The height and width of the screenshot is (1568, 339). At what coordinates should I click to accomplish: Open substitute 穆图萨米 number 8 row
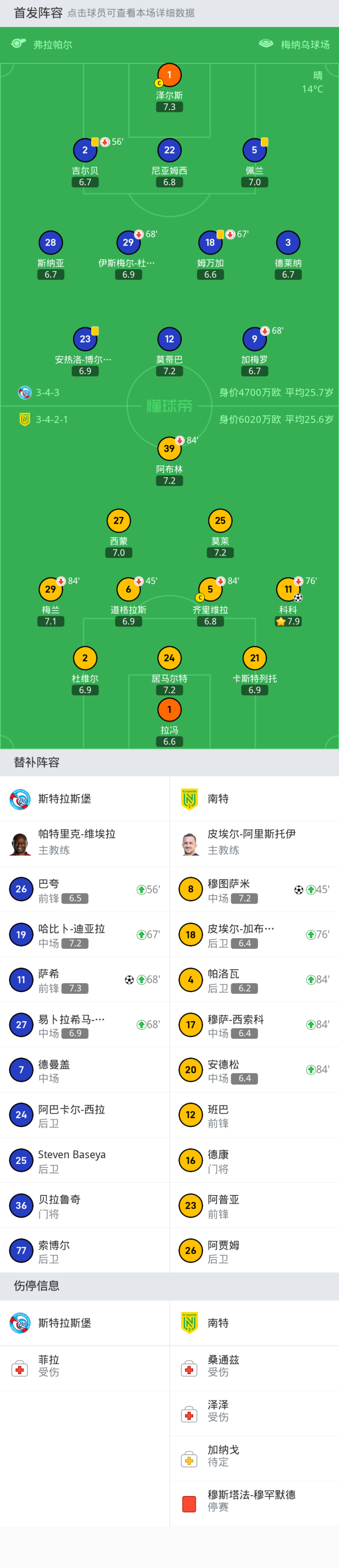click(x=254, y=889)
